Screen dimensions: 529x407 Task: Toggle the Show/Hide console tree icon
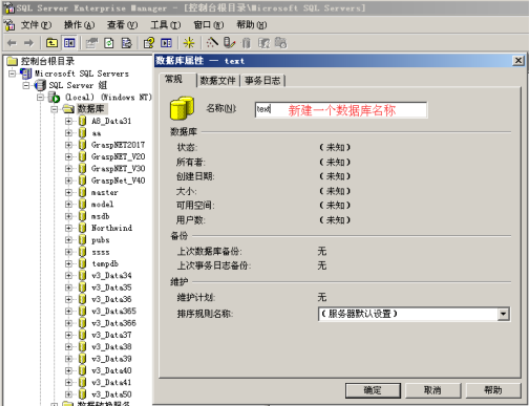(x=69, y=43)
